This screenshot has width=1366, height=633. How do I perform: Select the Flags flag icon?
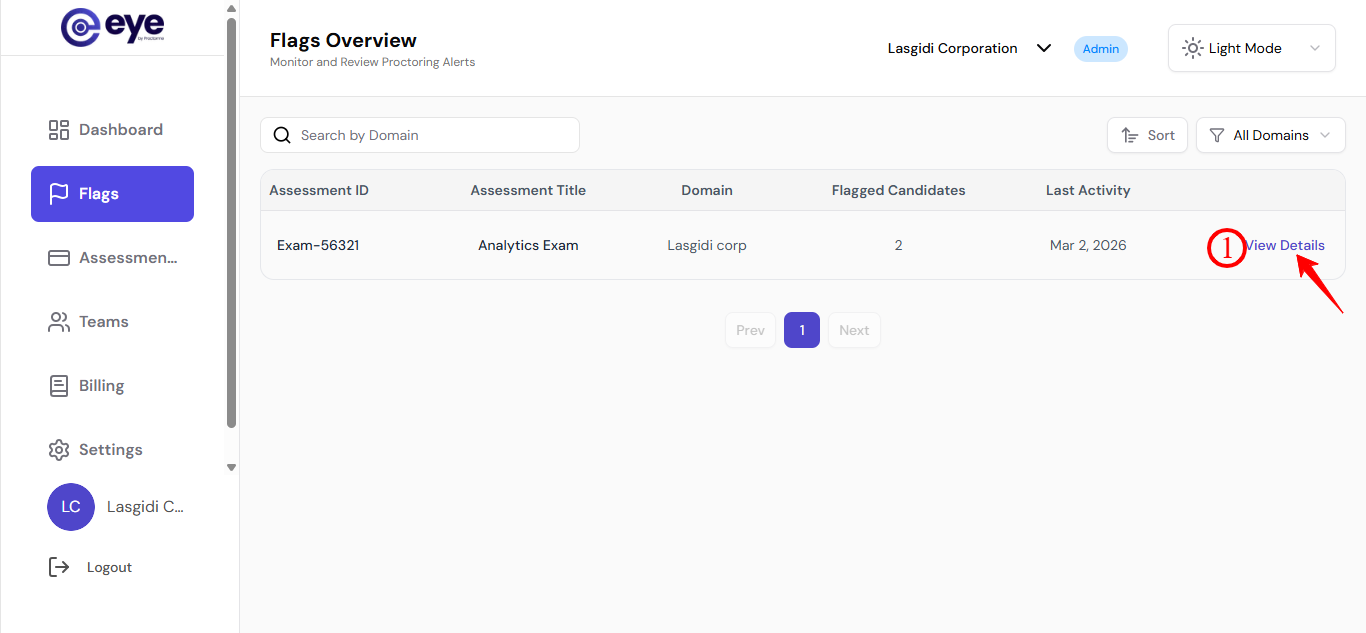point(59,194)
